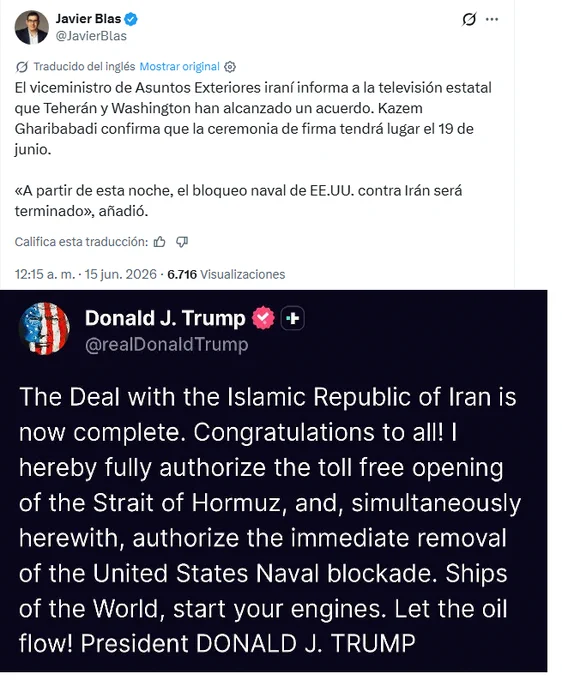Click the plus follow icon next to Trump
This screenshot has width=562, height=680.
tap(293, 318)
